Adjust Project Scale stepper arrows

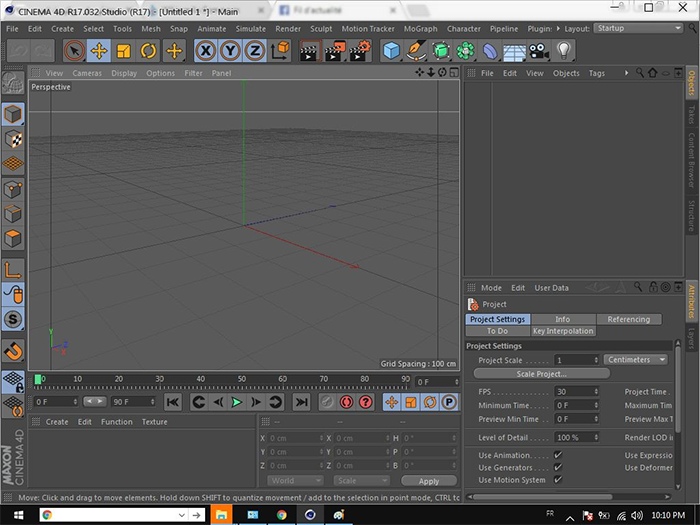[x=596, y=360]
